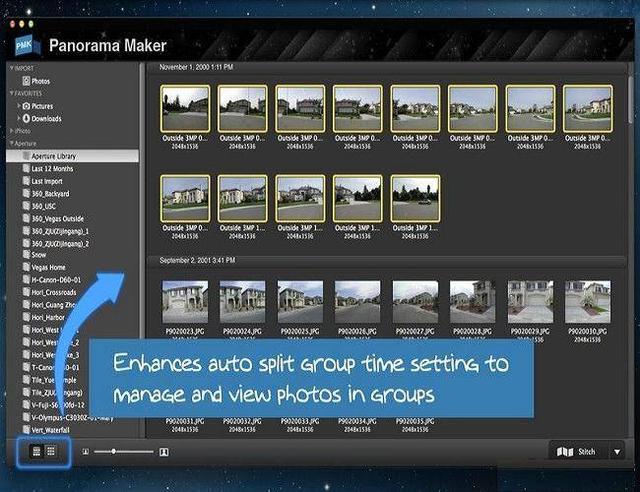Screen dimensions: 640x492
Task: Click the album icon beside Hori_Crossroads
Action: point(26,292)
